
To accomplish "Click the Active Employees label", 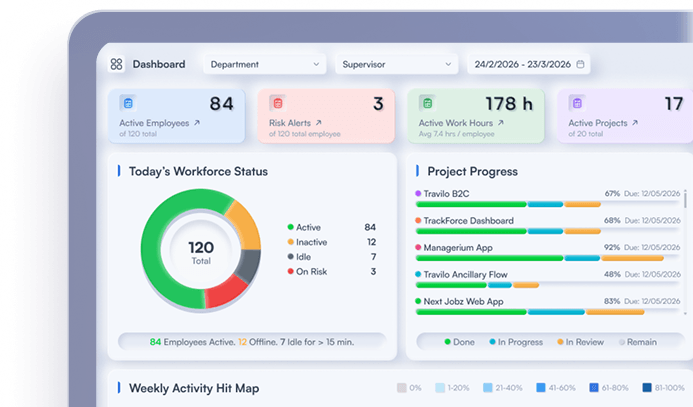I will pyautogui.click(x=154, y=123).
